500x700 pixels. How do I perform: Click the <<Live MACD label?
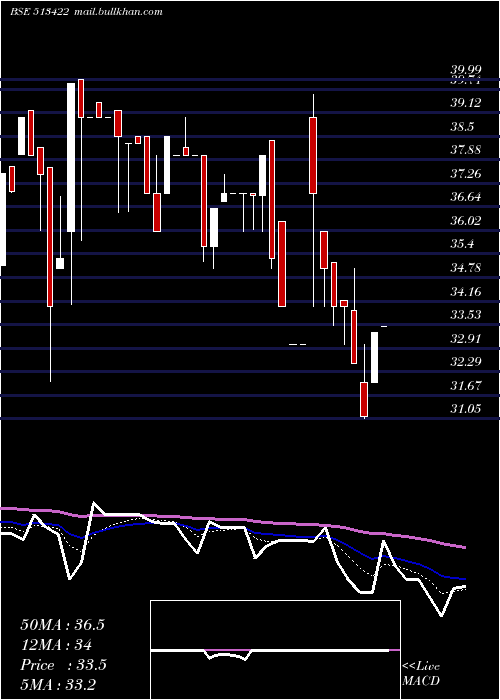click(x=421, y=673)
